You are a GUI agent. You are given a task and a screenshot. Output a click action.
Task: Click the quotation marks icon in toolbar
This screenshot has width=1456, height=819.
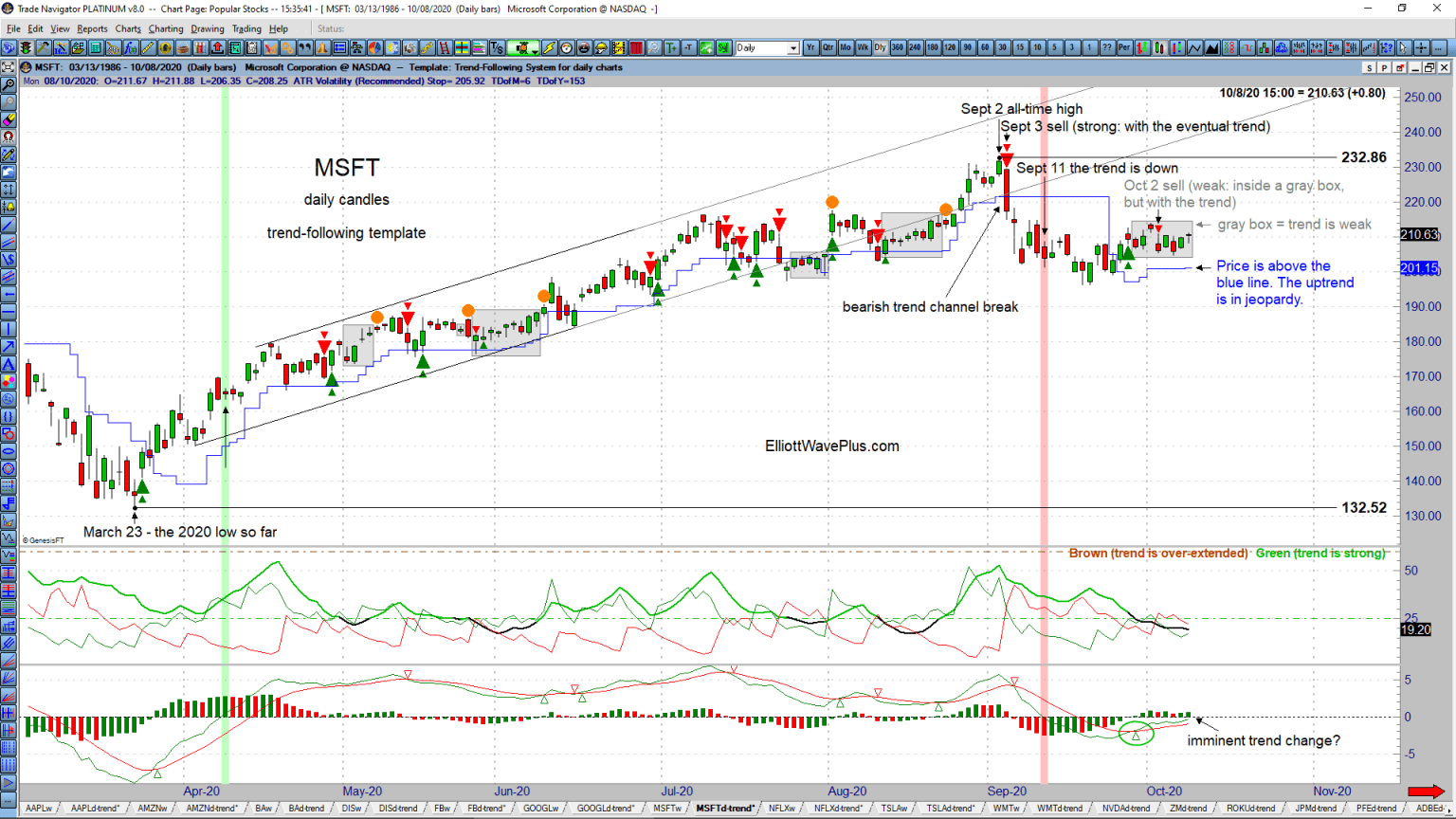[307, 47]
